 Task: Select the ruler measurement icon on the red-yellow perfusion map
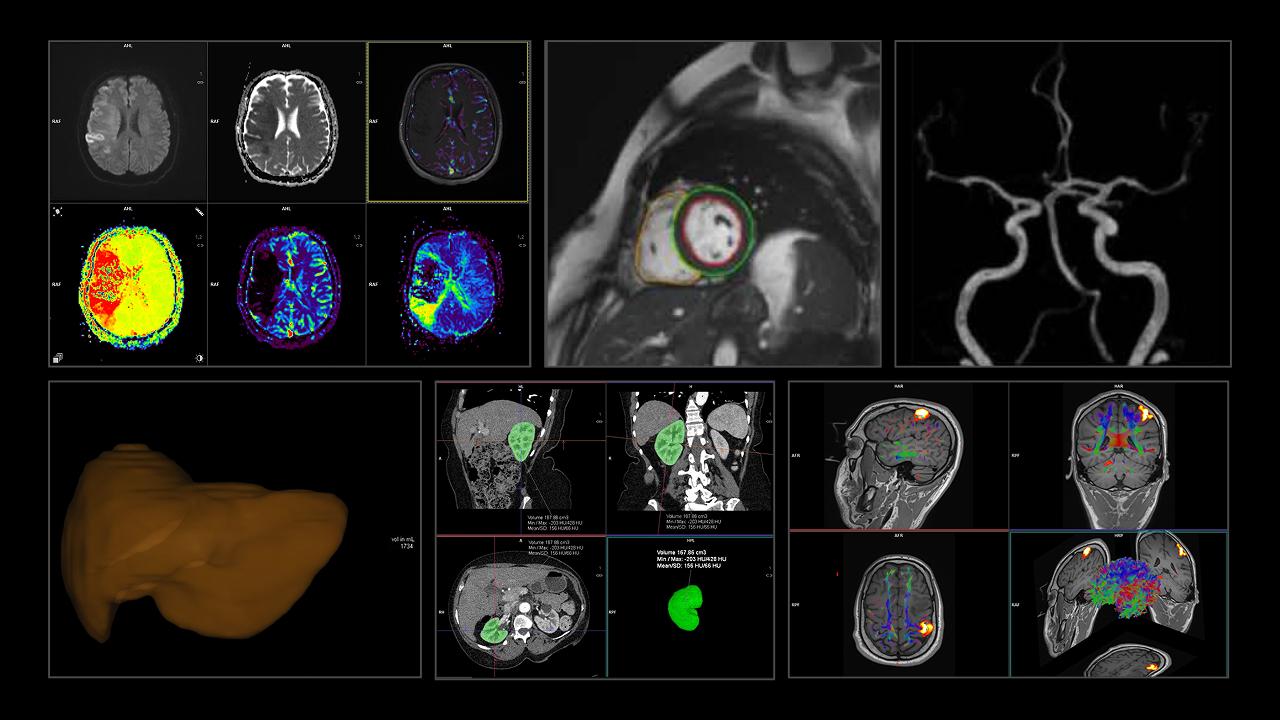coord(199,211)
